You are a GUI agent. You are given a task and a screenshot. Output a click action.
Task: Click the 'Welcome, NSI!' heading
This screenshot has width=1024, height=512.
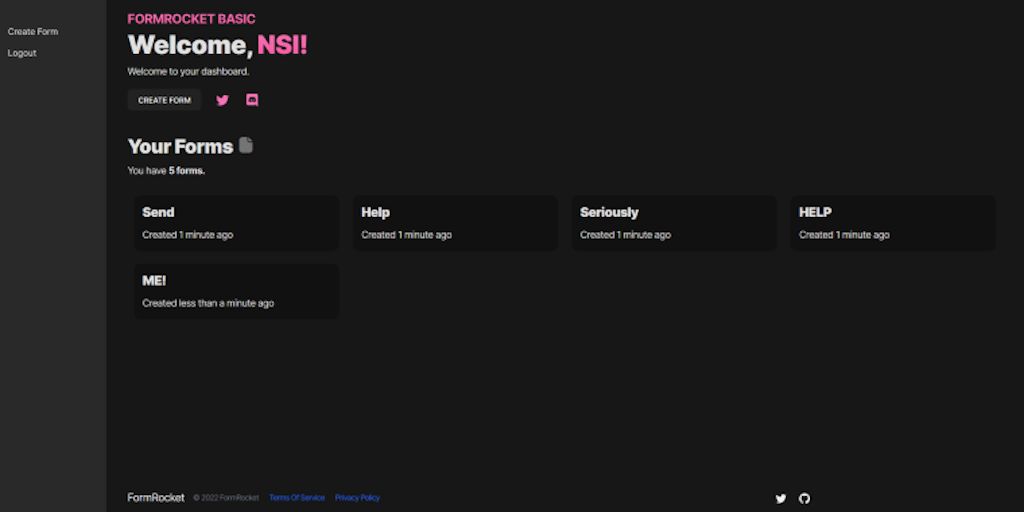[x=217, y=45]
